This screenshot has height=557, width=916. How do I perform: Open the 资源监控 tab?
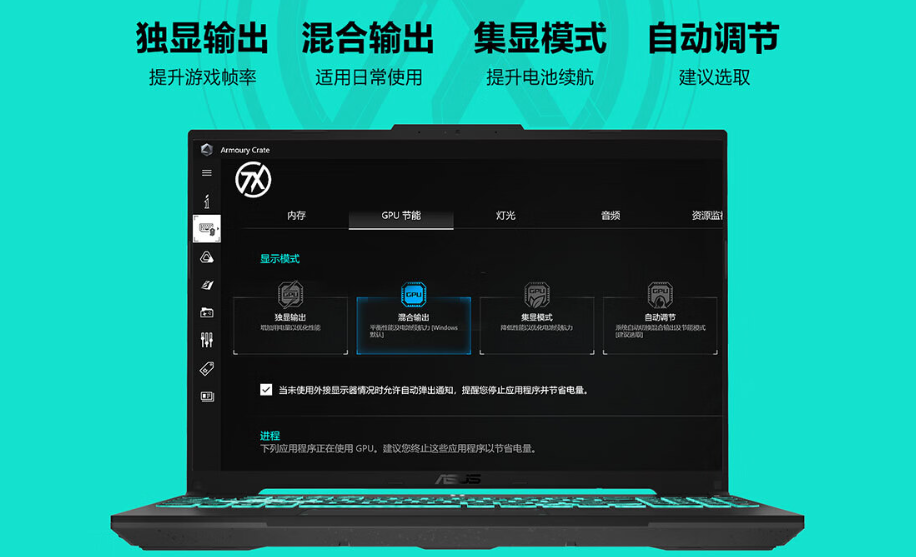click(706, 215)
